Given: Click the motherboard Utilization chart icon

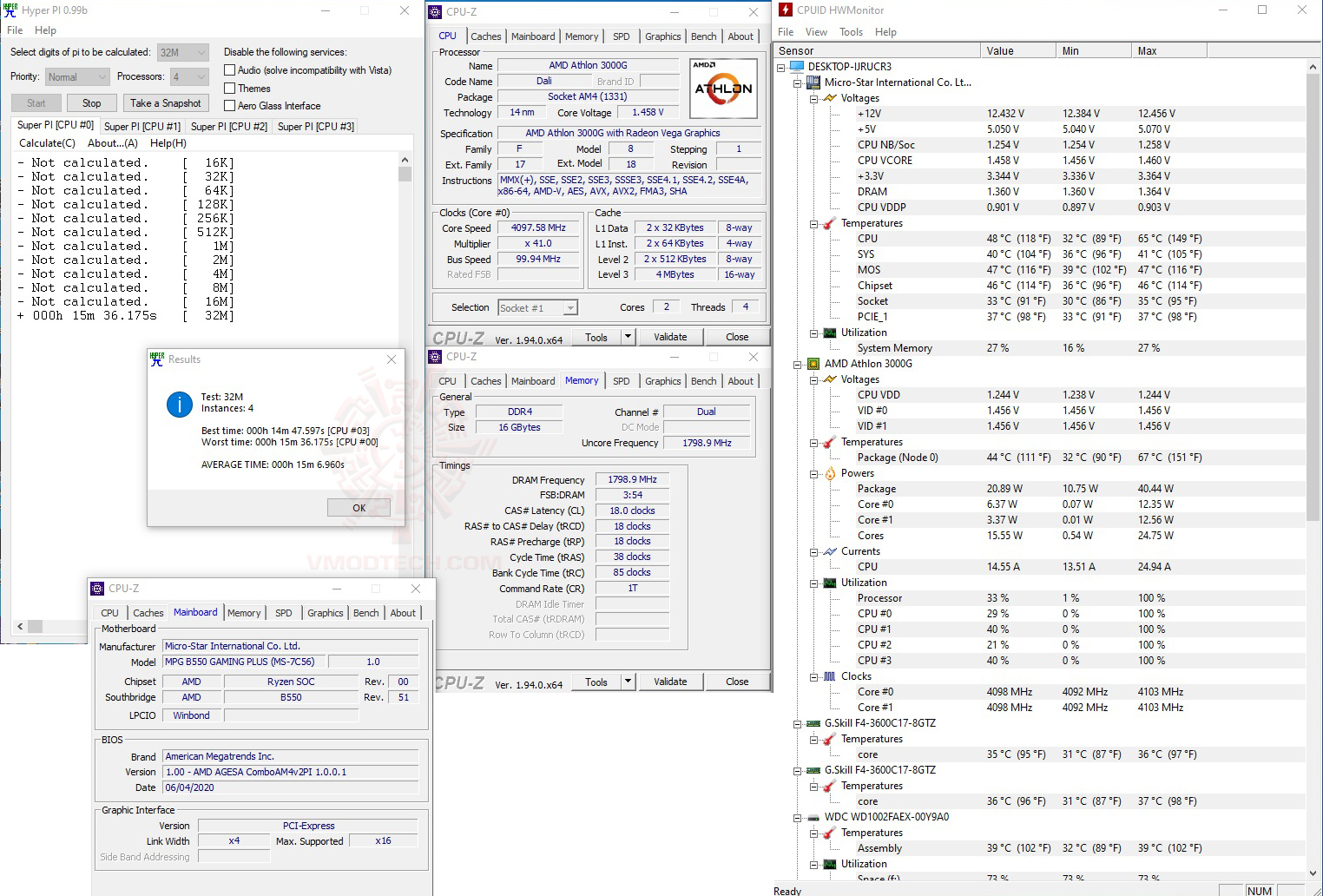Looking at the screenshot, I should coord(830,333).
